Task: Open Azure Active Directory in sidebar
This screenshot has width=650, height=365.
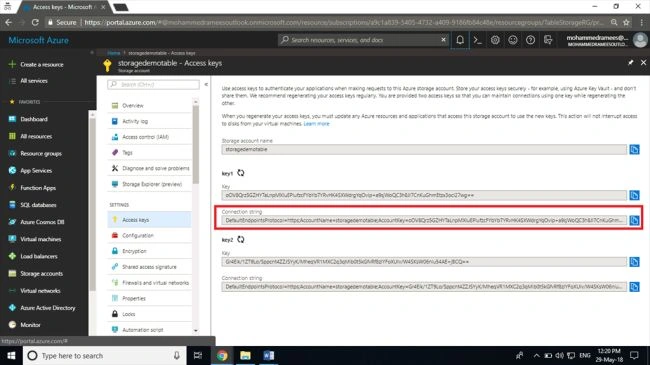Action: pos(48,308)
